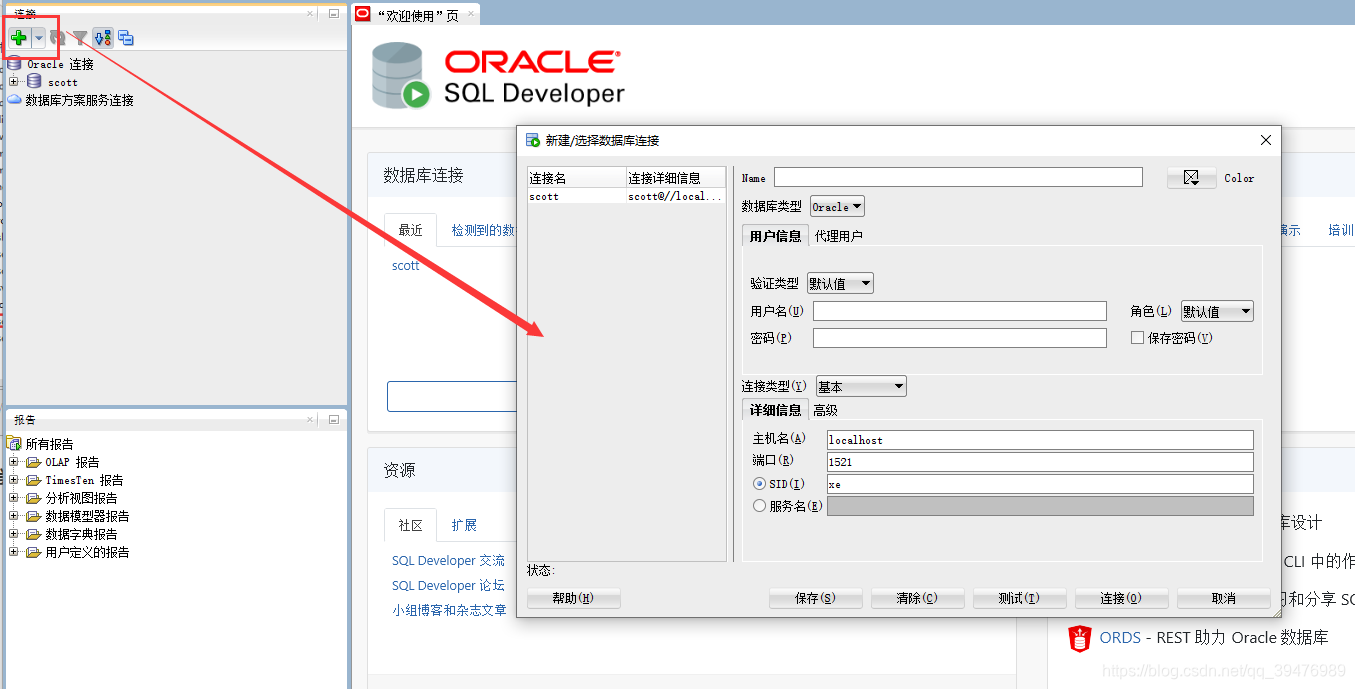1355x689 pixels.
Task: Select the scott row in connection list
Action: [x=627, y=197]
